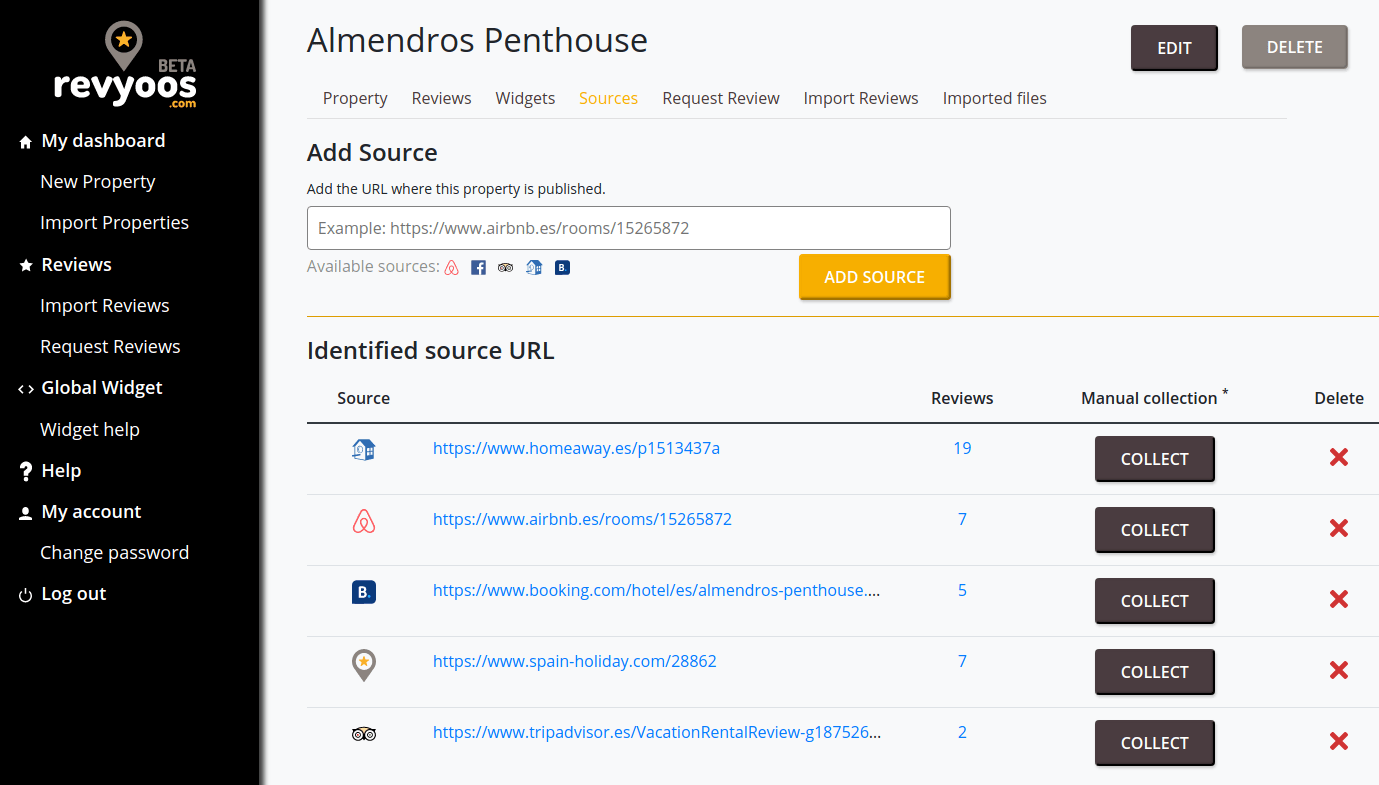Go to My dashboard in sidebar
The height and width of the screenshot is (785, 1379).
[103, 141]
